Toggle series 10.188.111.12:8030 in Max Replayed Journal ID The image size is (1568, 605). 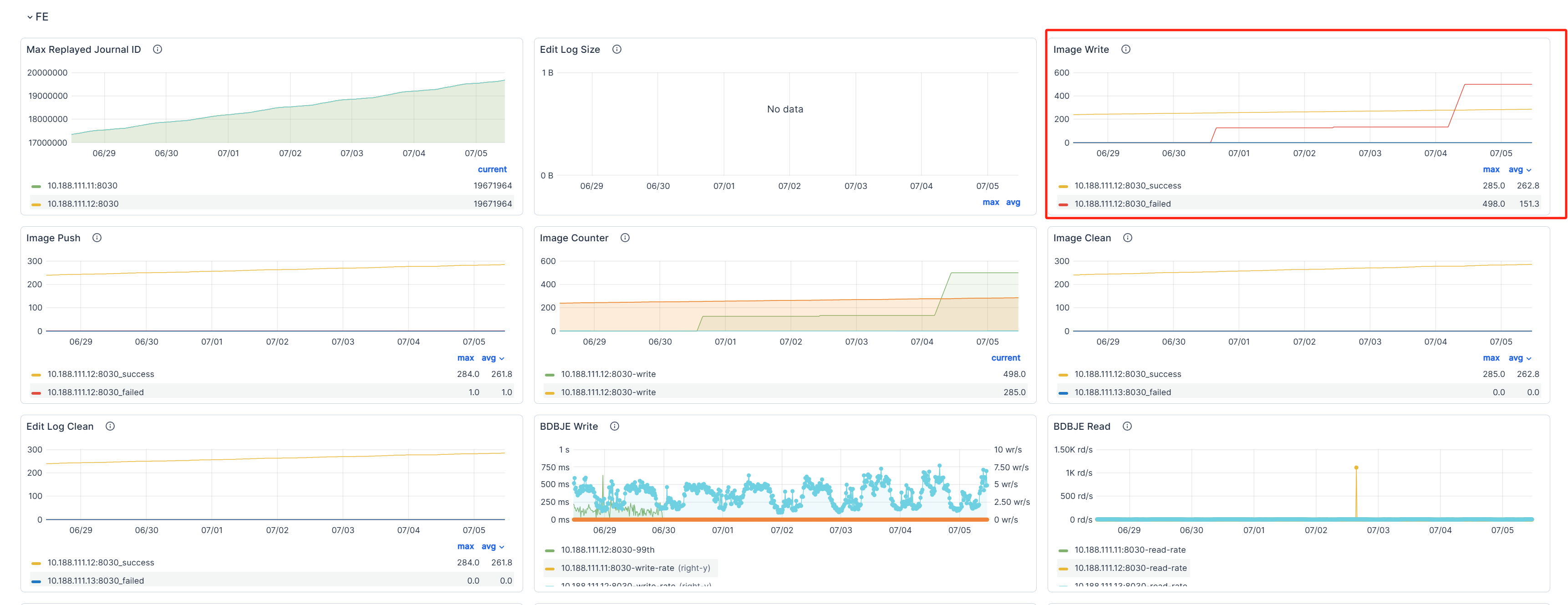(x=83, y=204)
